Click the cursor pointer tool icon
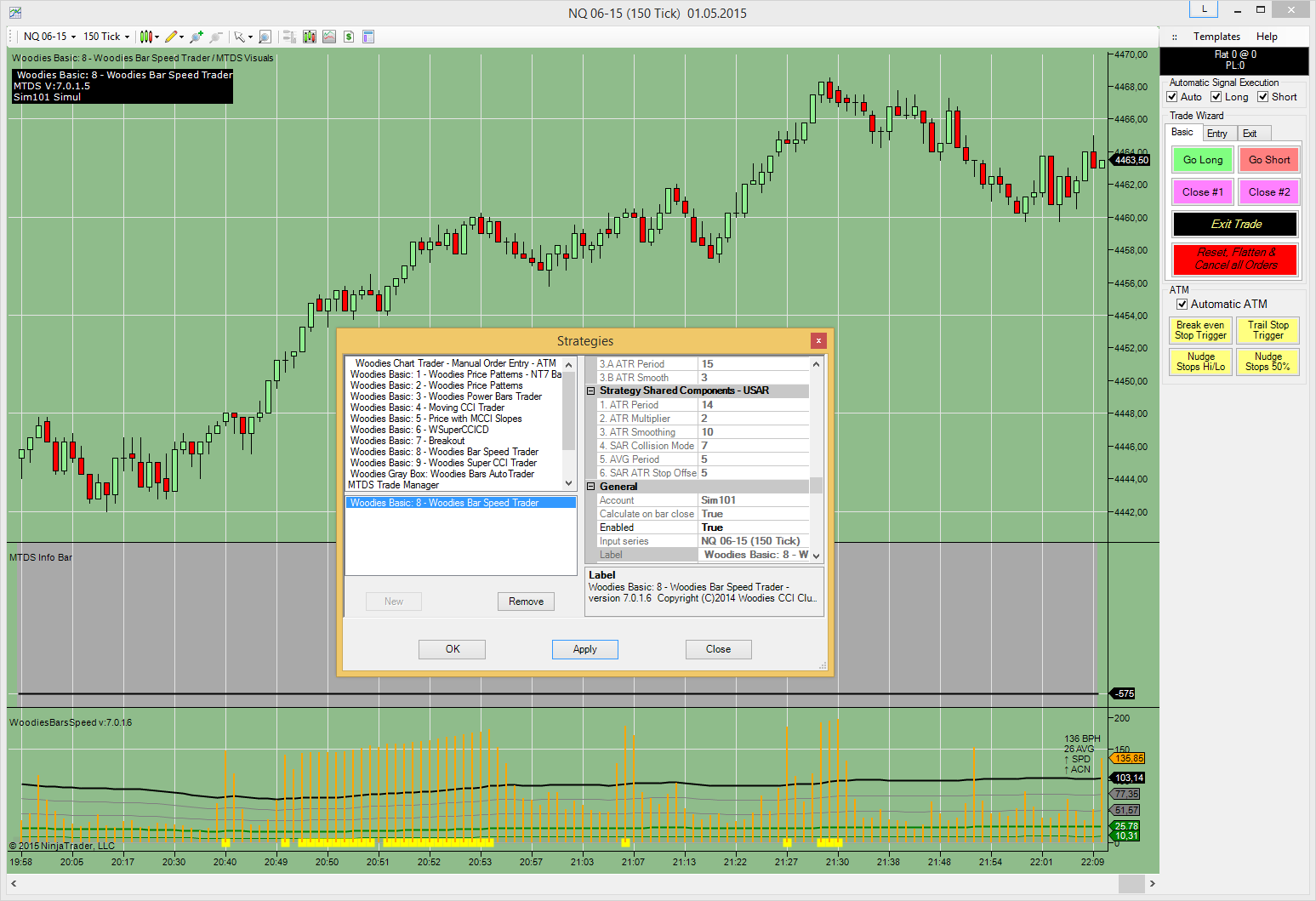Viewport: 1316px width, 901px height. tap(240, 37)
